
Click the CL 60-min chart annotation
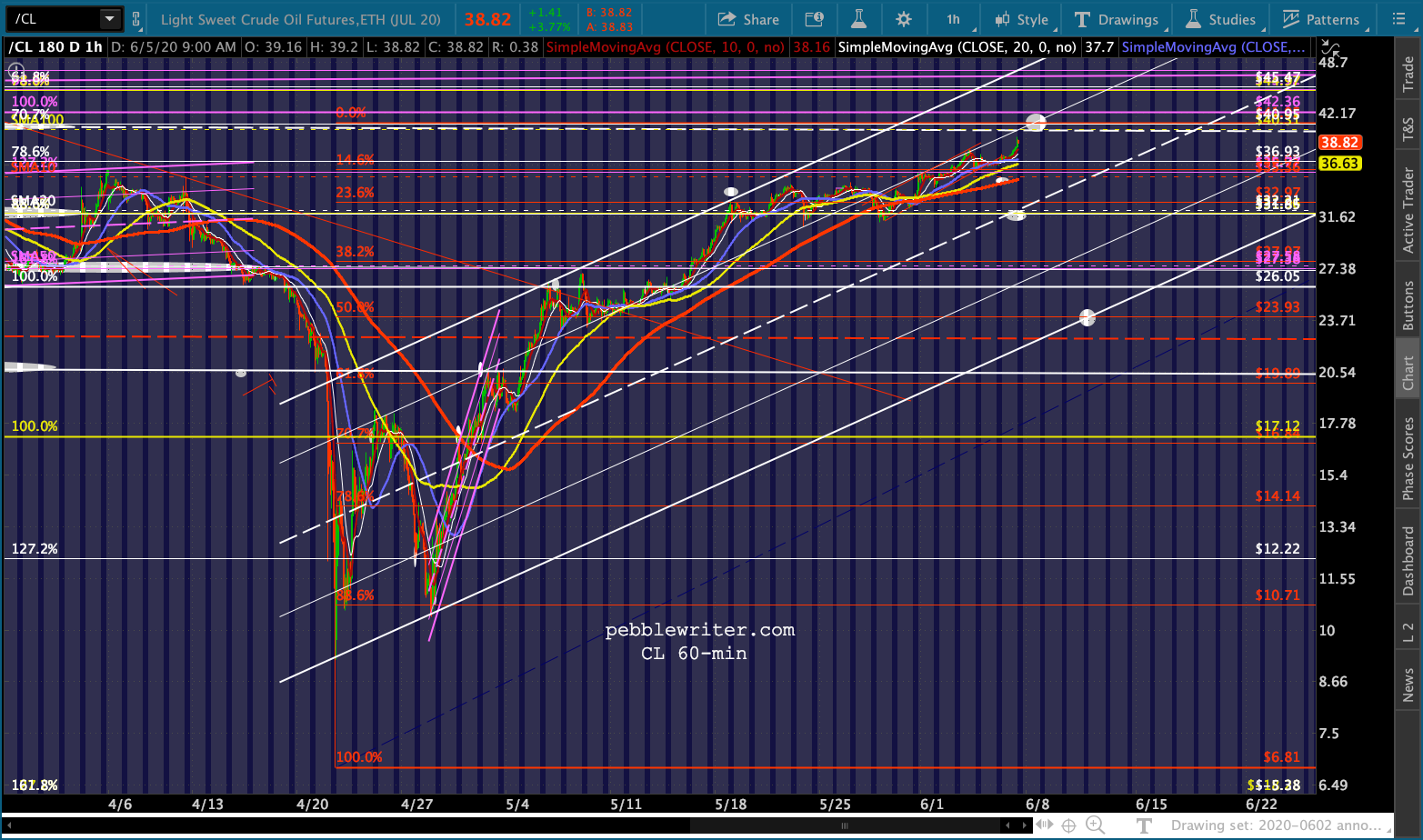[694, 654]
